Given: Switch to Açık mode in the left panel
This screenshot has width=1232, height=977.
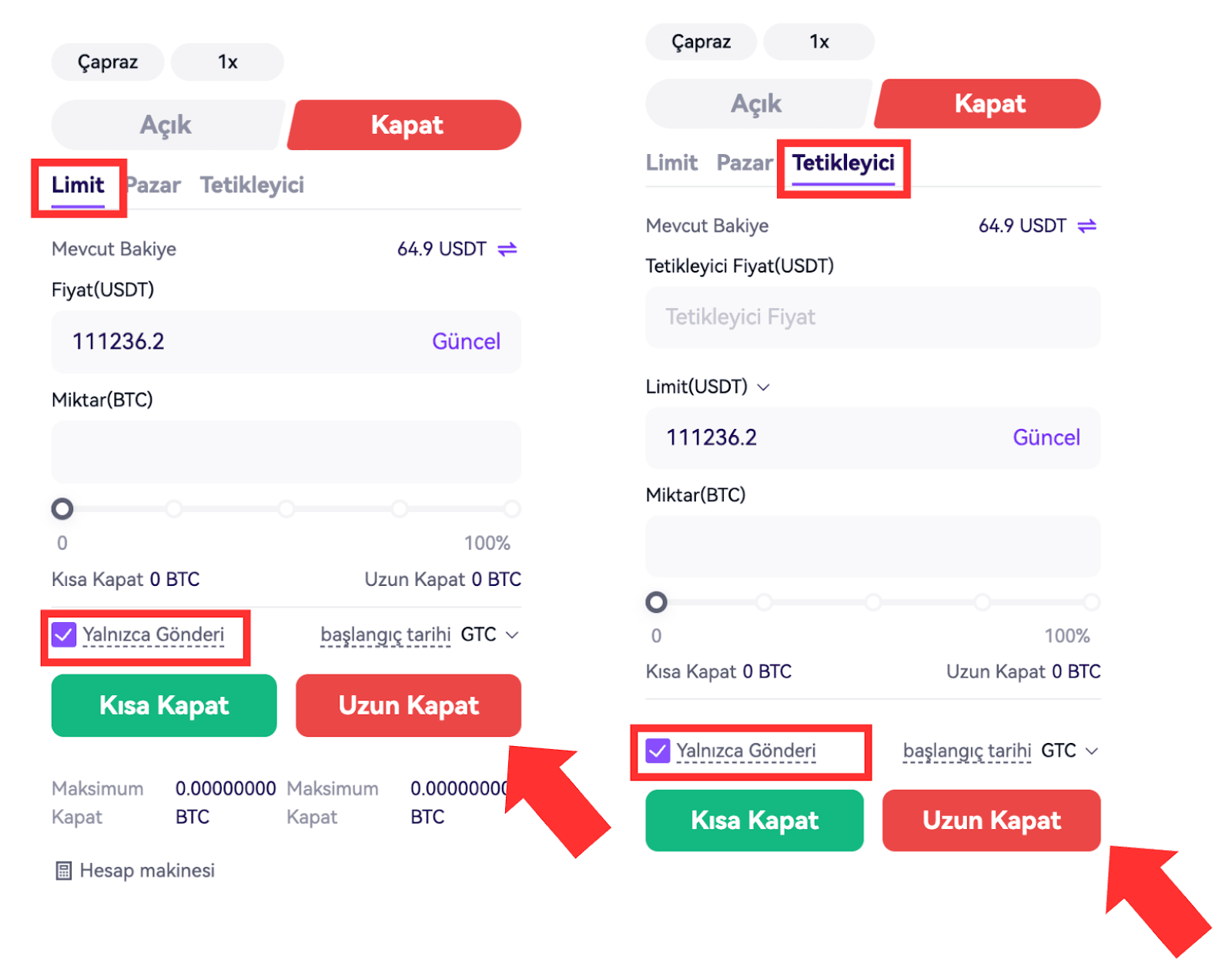Looking at the screenshot, I should pos(166,125).
